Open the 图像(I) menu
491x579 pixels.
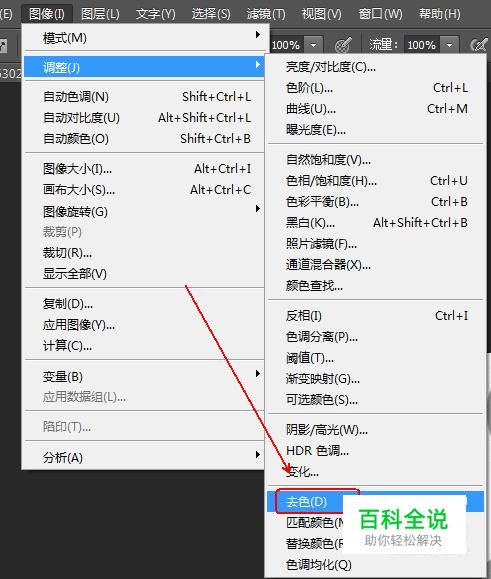[x=47, y=14]
